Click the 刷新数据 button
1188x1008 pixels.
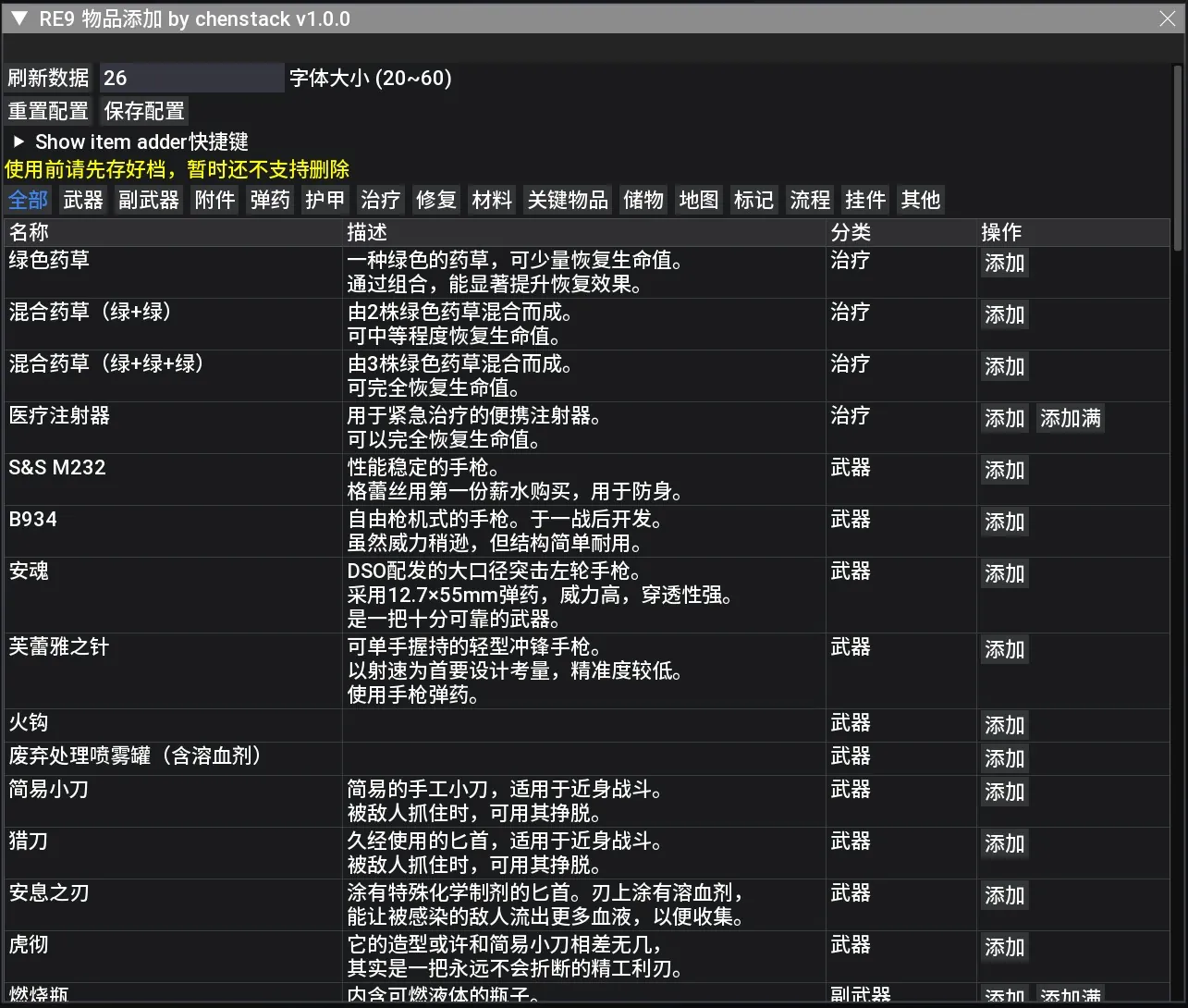click(x=47, y=78)
